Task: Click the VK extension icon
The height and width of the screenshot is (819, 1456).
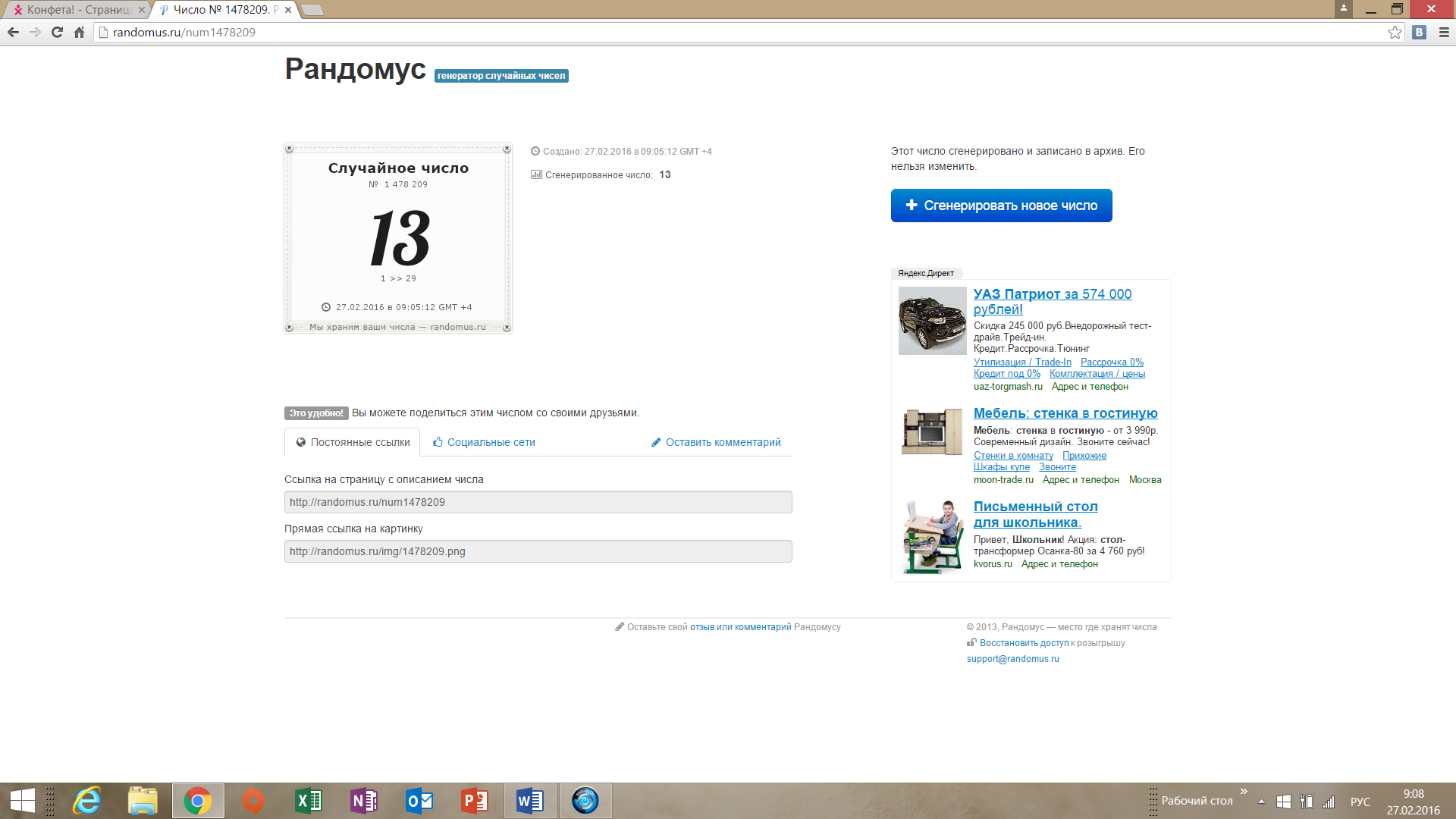Action: pyautogui.click(x=1420, y=32)
